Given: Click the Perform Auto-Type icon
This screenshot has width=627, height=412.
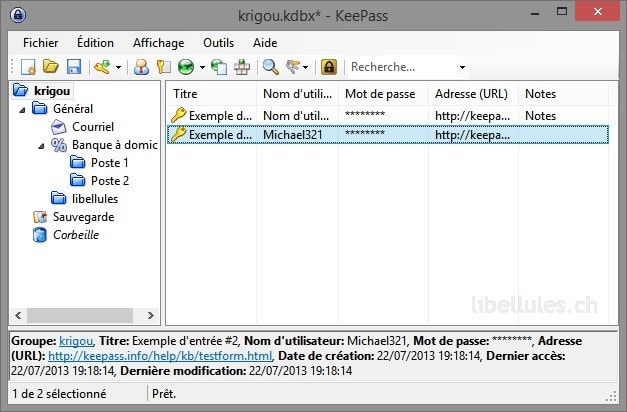Looking at the screenshot, I should point(242,67).
